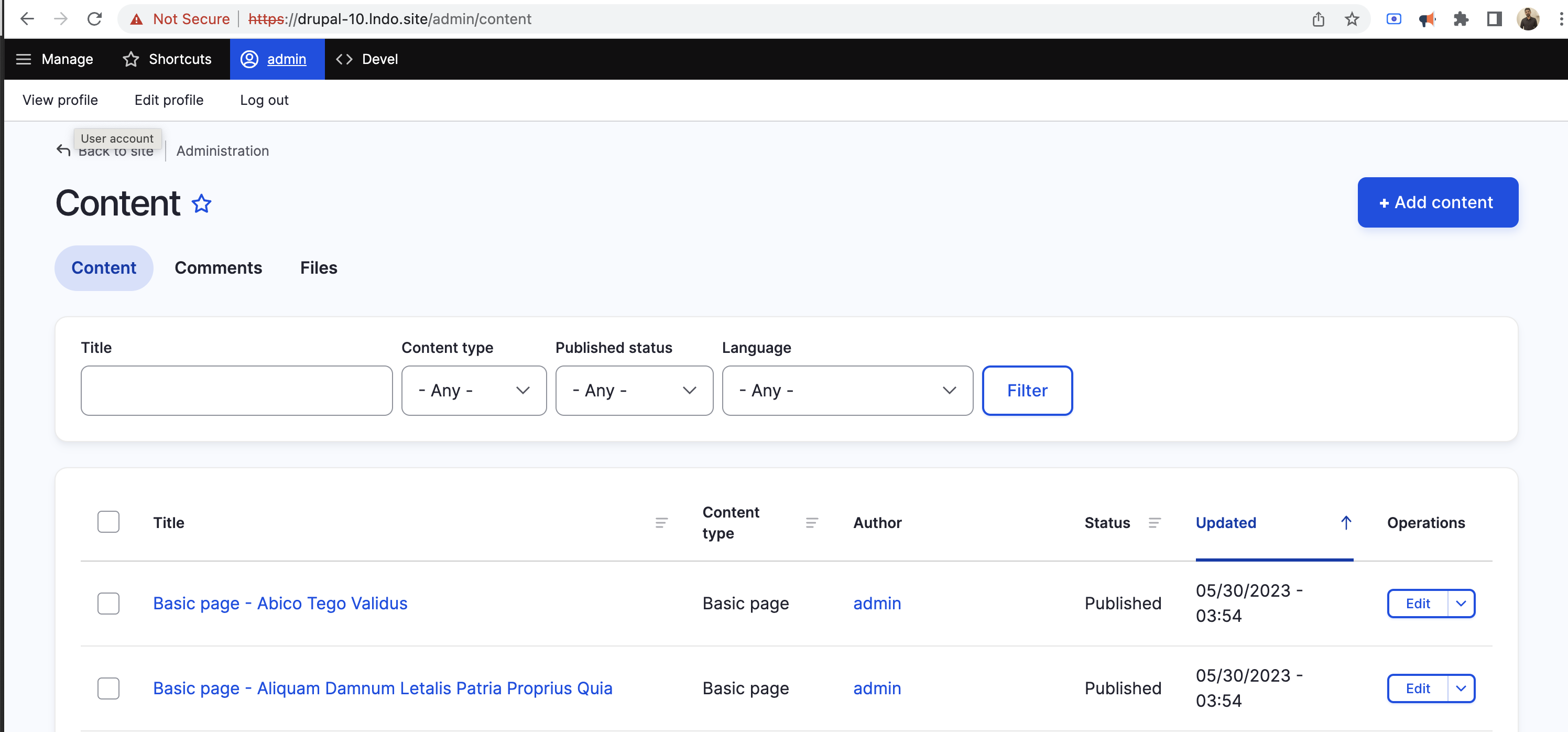1568x732 pixels.
Task: Click the Filter button
Action: pos(1026,390)
